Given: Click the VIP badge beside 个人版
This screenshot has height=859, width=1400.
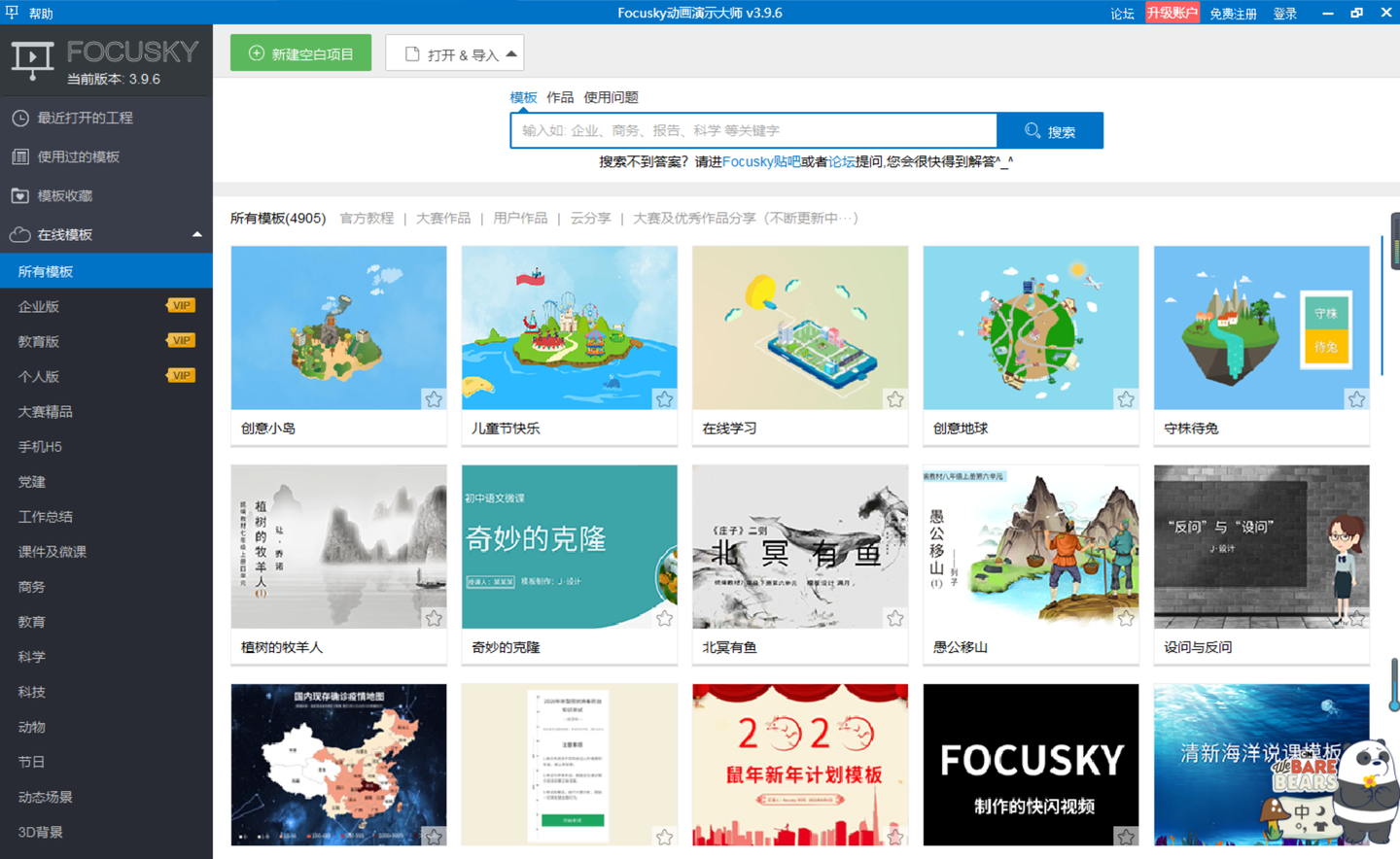Looking at the screenshot, I should pyautogui.click(x=181, y=375).
